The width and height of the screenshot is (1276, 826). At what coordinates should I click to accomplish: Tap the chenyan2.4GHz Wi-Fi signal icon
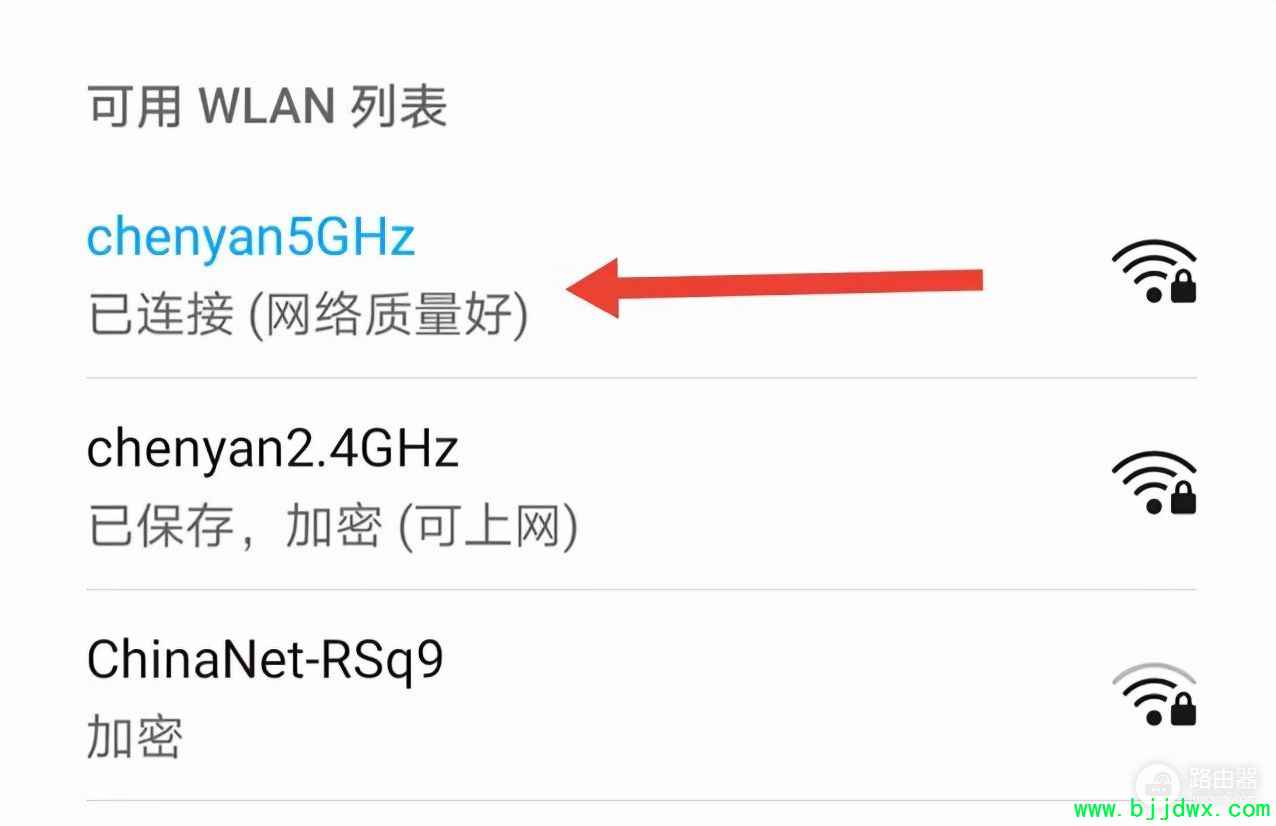[x=1153, y=483]
